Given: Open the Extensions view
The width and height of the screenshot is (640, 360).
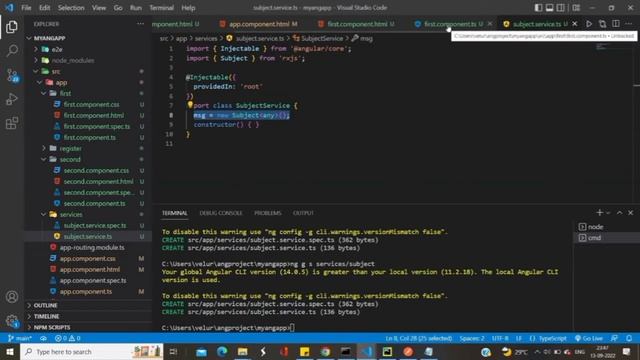Looking at the screenshot, I should tap(12, 123).
